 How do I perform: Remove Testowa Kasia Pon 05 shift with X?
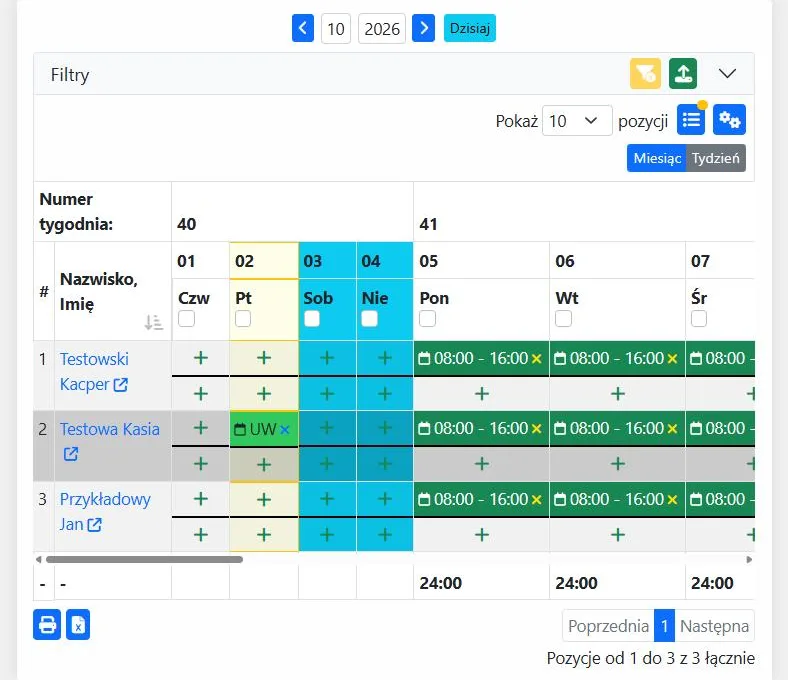(x=537, y=429)
